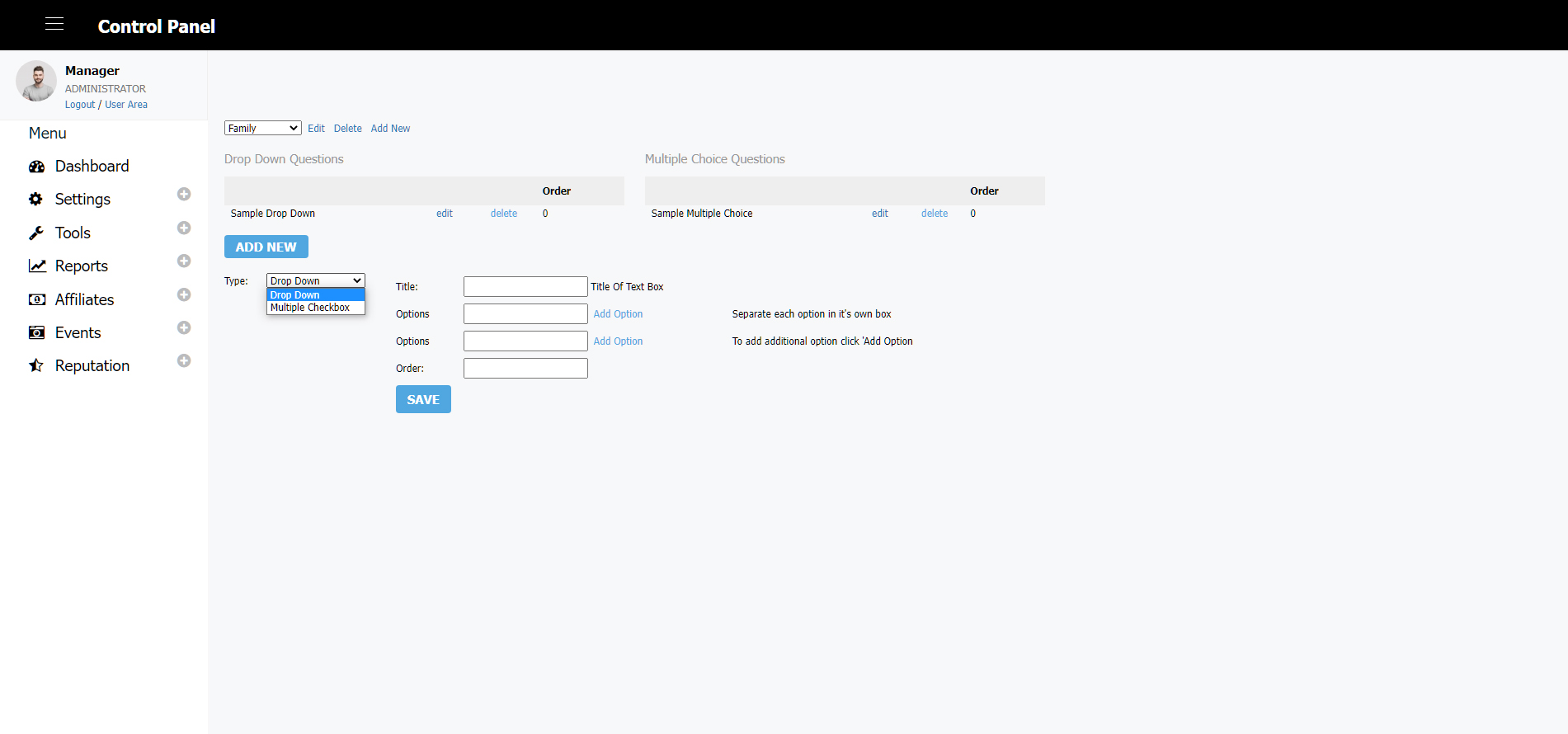
Task: Click the Events camera icon
Action: pos(36,332)
